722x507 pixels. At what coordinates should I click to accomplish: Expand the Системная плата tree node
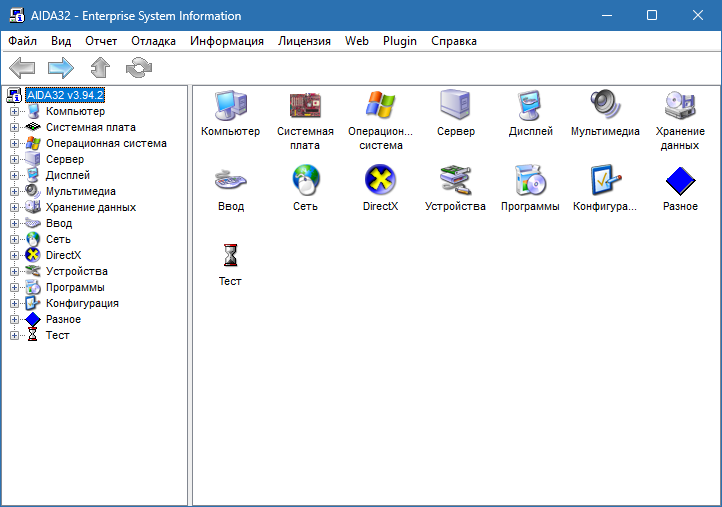[14, 128]
